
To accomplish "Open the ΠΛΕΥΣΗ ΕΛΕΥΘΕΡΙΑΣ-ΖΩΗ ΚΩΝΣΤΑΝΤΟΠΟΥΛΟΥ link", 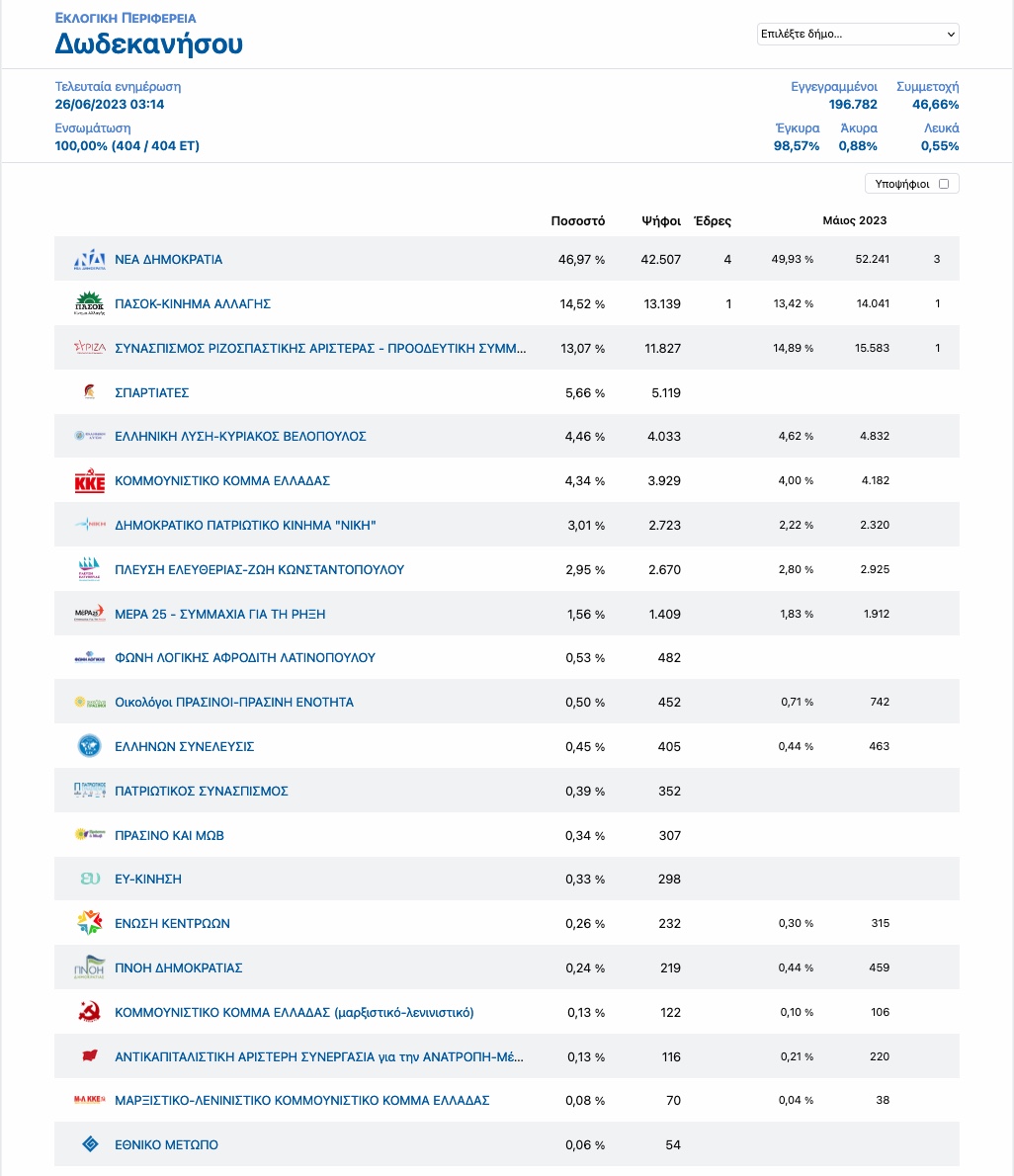I will click(x=260, y=569).
